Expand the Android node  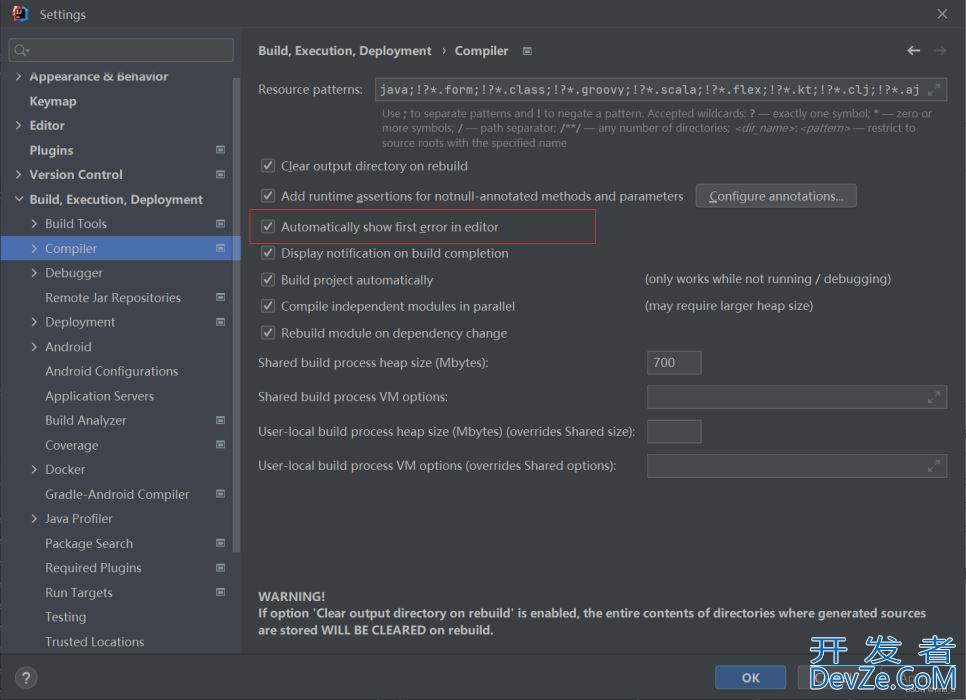pyautogui.click(x=34, y=347)
